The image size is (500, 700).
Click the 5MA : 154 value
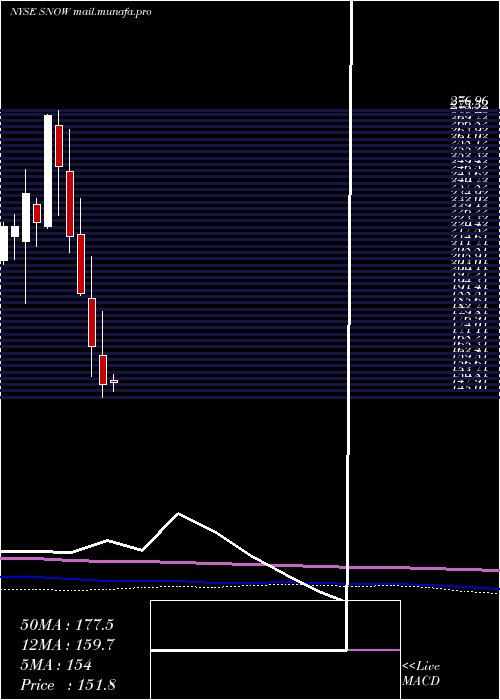pos(56,665)
